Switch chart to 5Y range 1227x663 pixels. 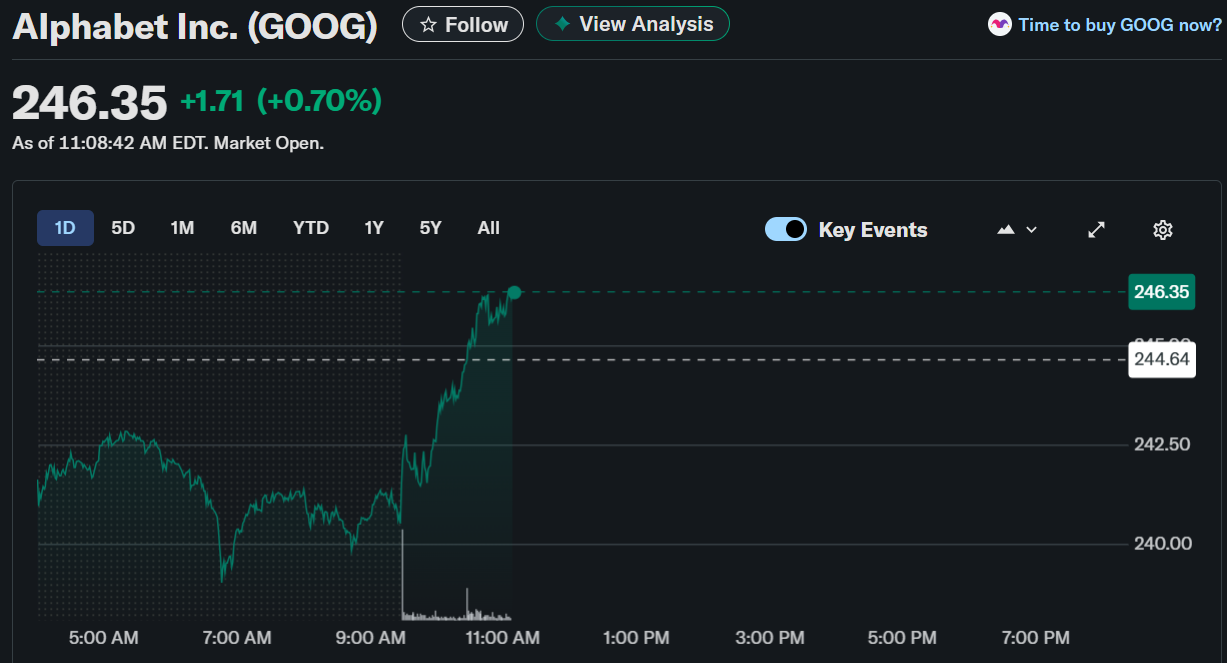430,228
